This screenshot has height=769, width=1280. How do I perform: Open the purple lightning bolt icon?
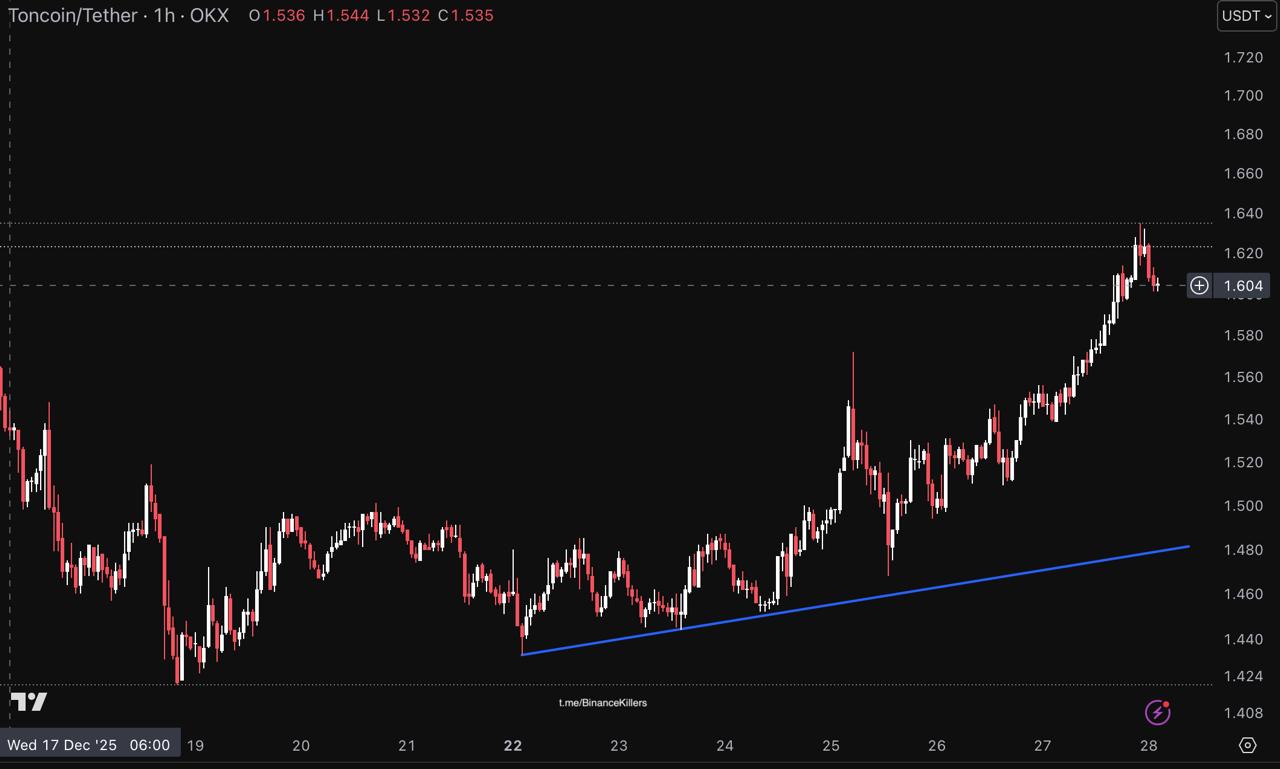tap(1157, 712)
